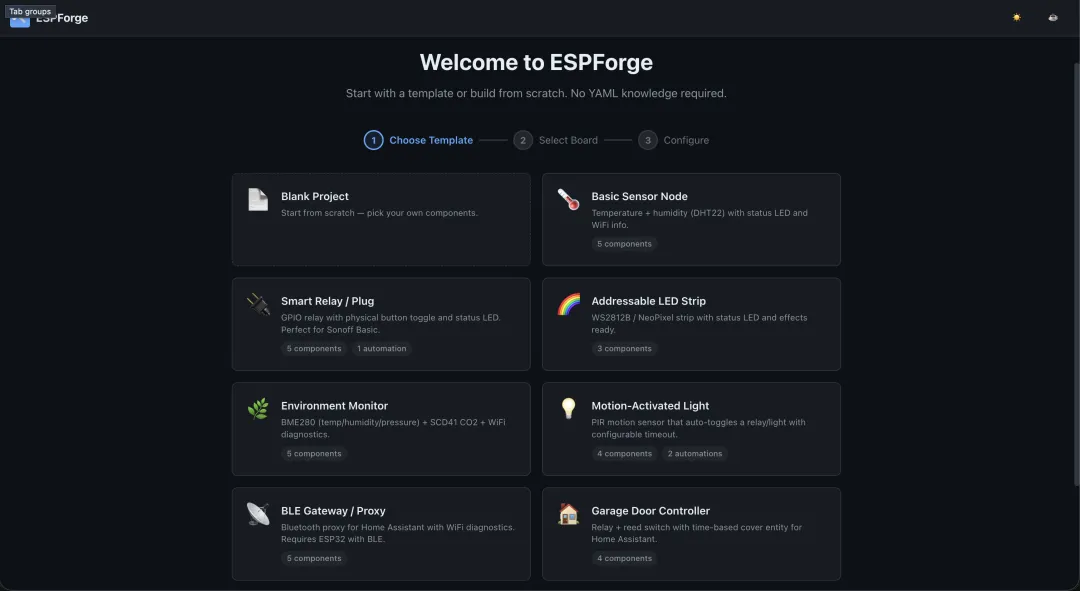This screenshot has height=591, width=1080.
Task: Click the '1 automation' badge on Smart Relay
Action: pos(382,349)
